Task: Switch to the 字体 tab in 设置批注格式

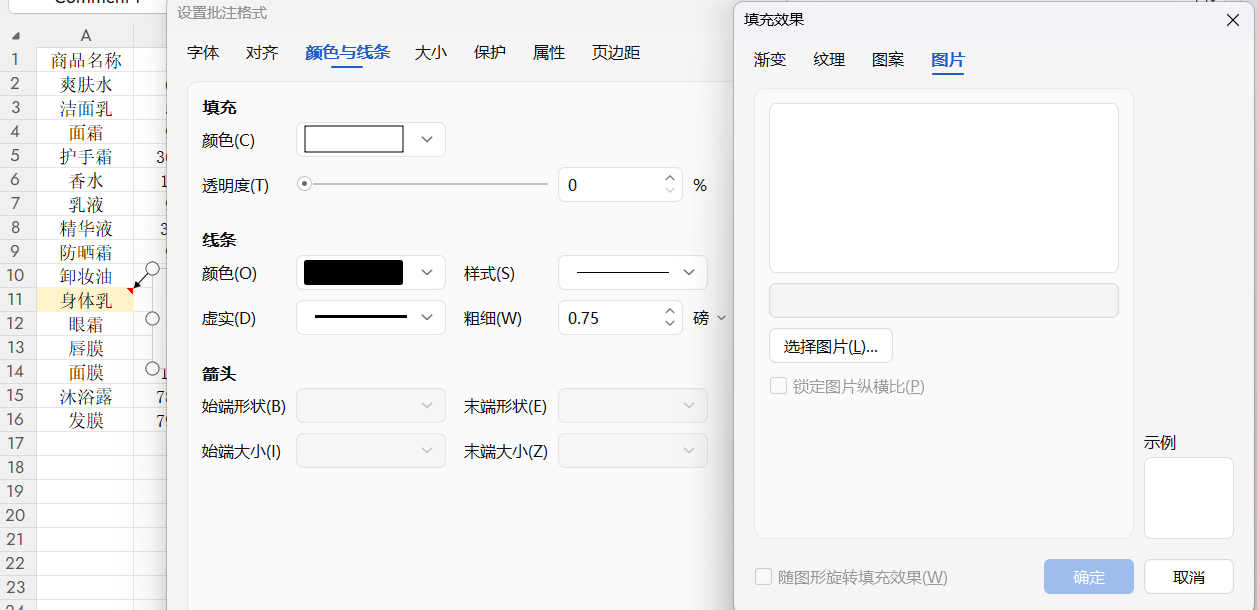Action: pos(203,52)
